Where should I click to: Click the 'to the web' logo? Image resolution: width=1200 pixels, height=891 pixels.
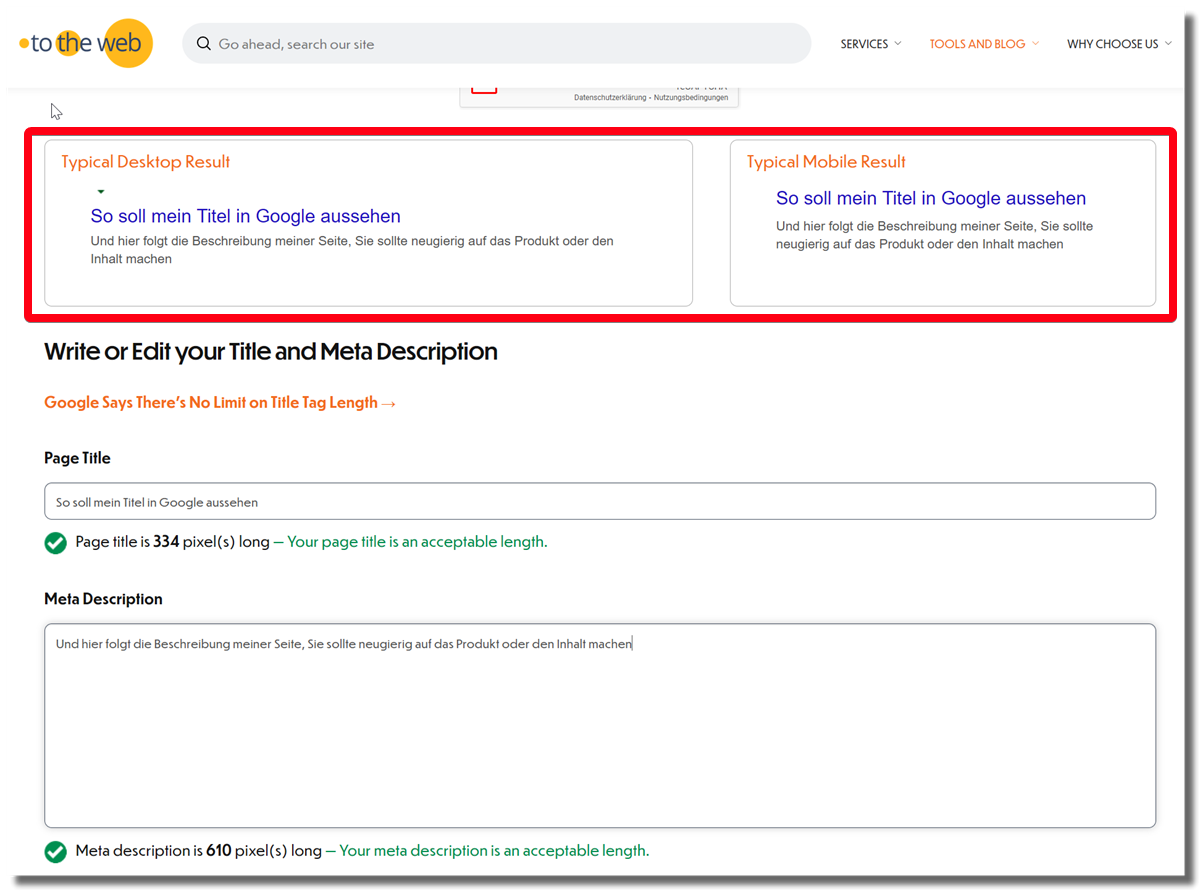coord(87,44)
